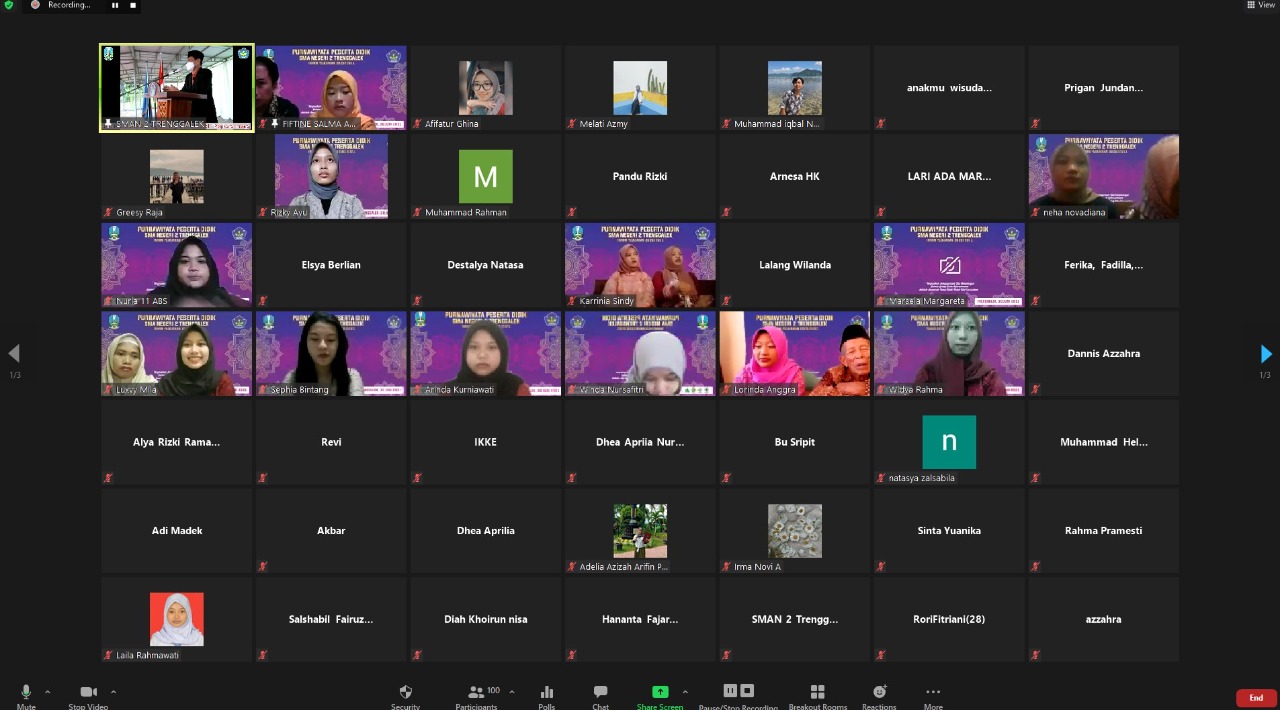Open the Polls icon
The width and height of the screenshot is (1280, 710).
coord(547,694)
